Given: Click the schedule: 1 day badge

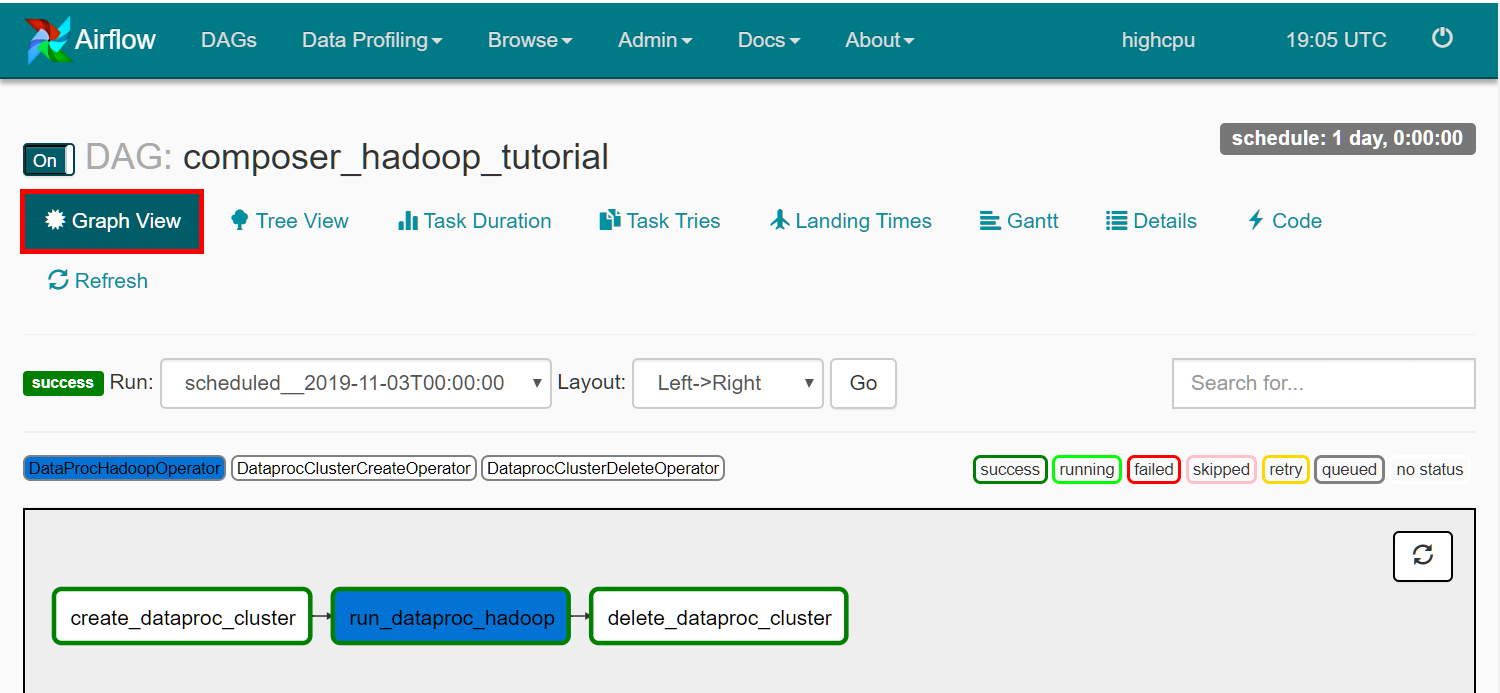Looking at the screenshot, I should tap(1347, 138).
